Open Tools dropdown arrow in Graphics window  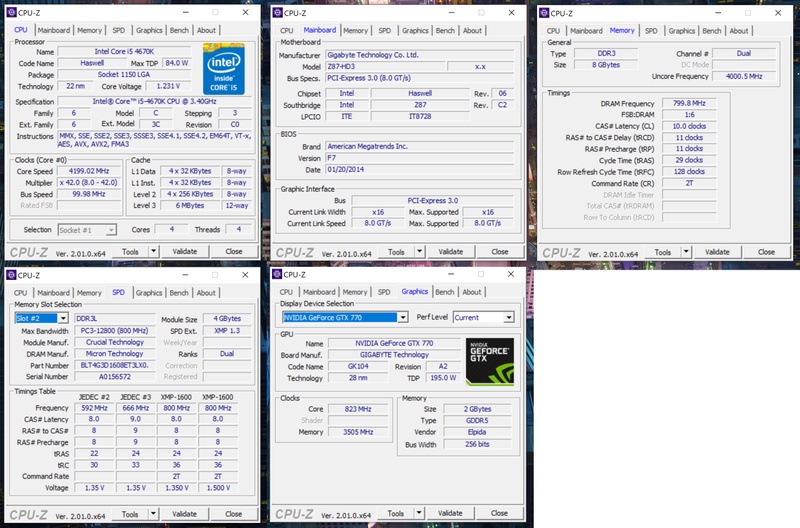419,513
